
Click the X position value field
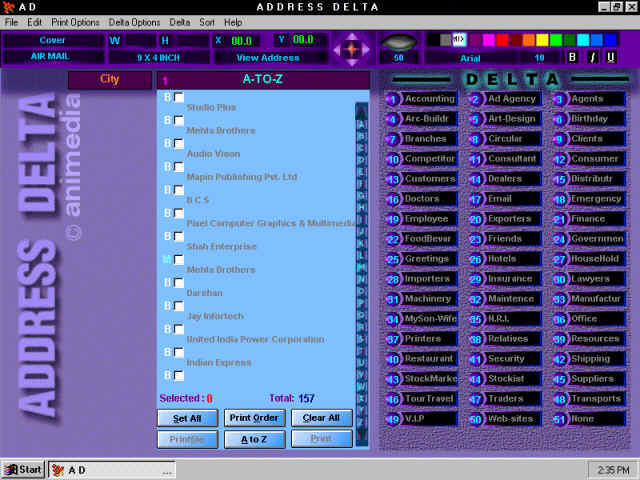(242, 40)
